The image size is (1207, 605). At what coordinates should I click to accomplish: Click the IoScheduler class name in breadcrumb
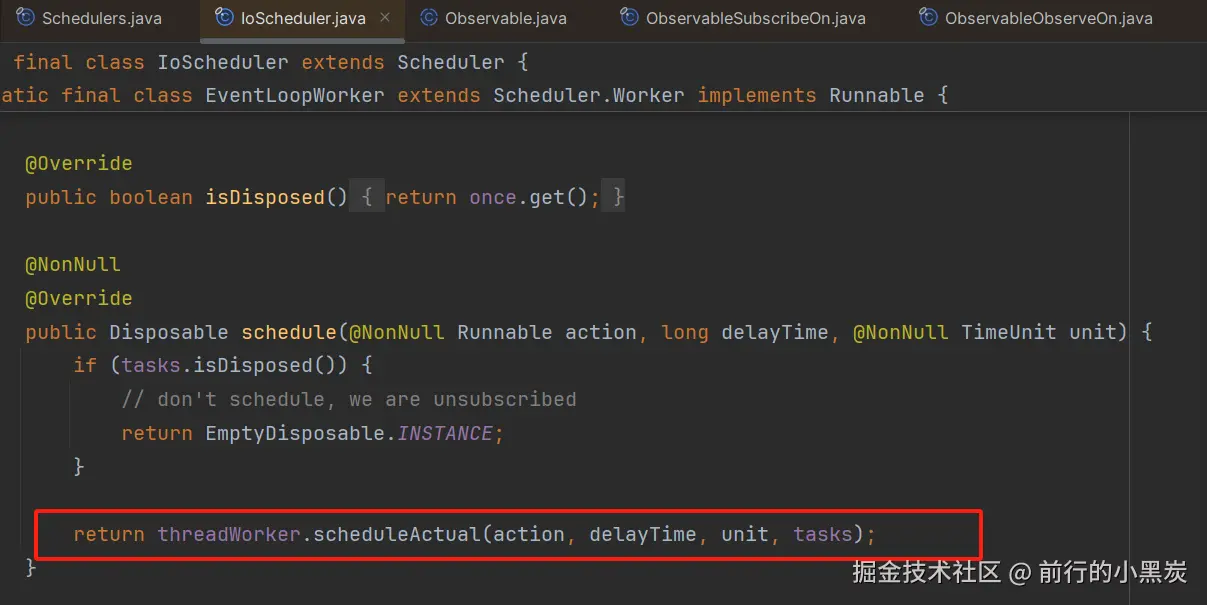[223, 62]
